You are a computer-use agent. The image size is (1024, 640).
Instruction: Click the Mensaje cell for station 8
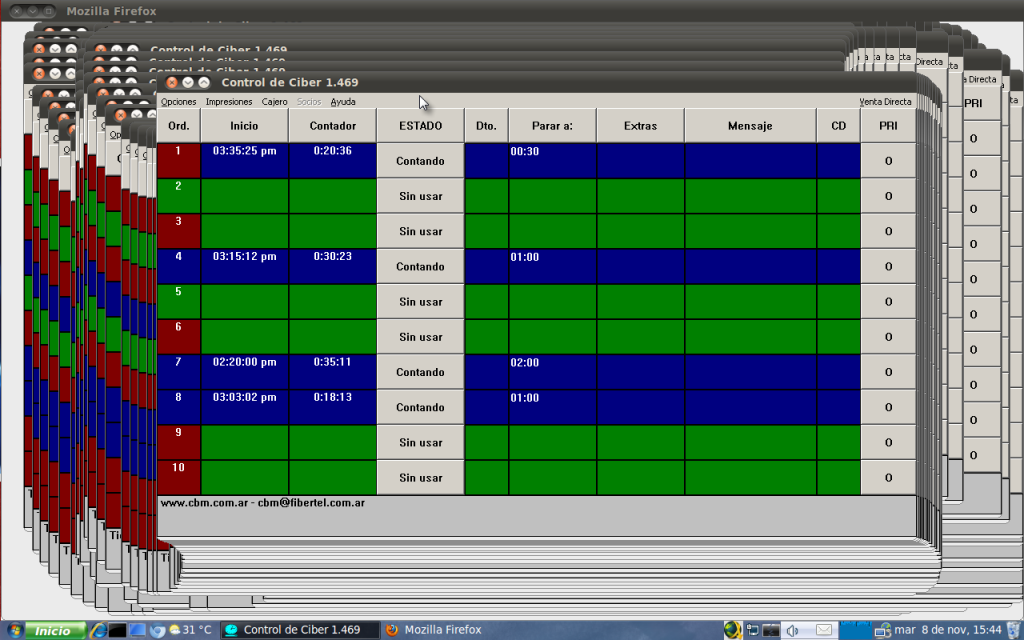click(750, 408)
